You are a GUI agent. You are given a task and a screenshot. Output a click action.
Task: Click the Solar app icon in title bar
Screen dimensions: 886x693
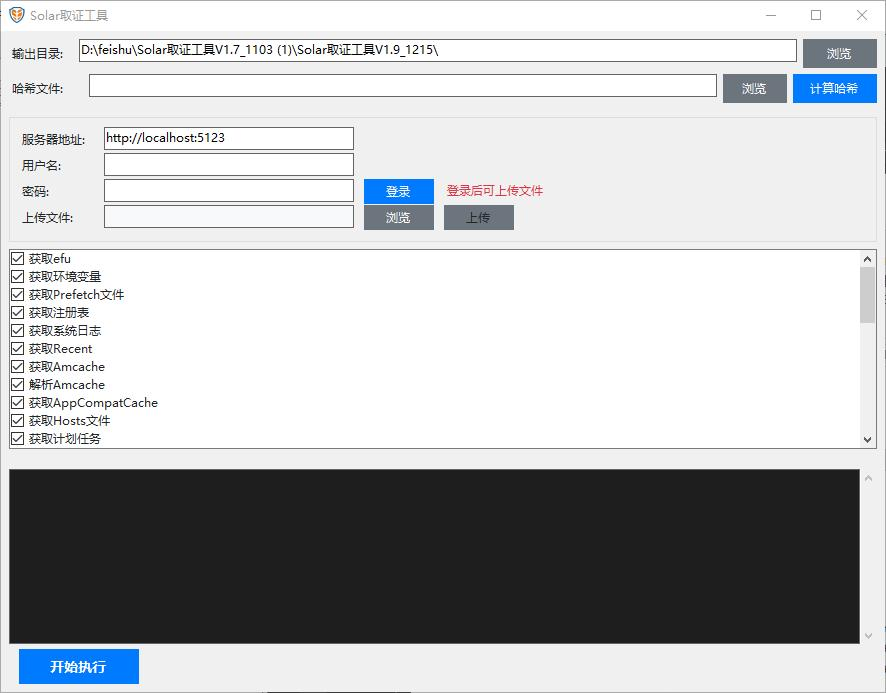coord(17,15)
